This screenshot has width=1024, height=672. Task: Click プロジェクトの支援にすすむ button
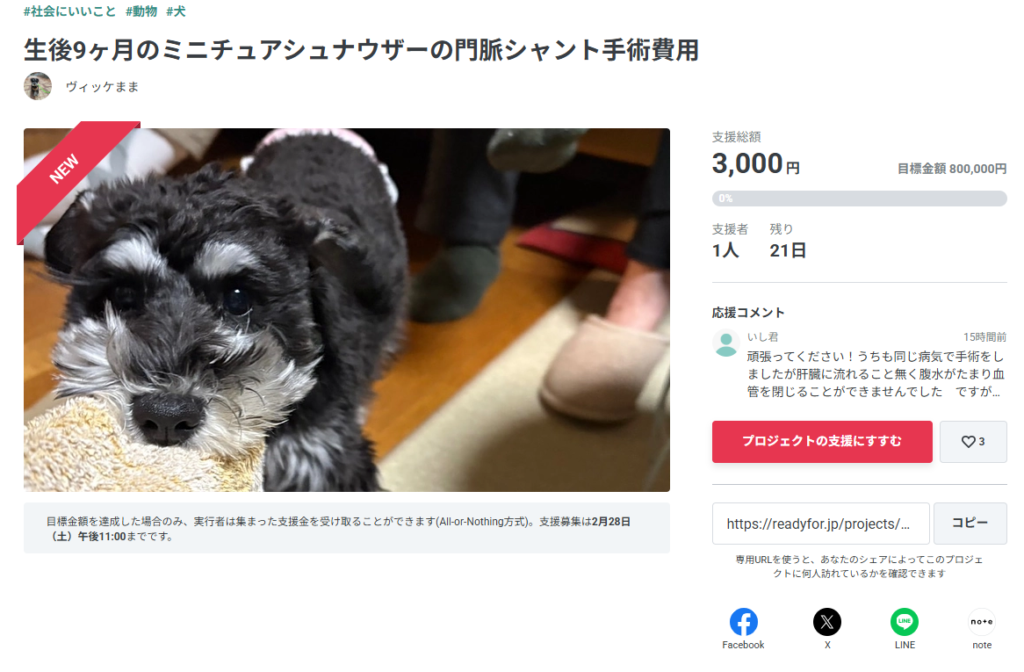point(822,442)
